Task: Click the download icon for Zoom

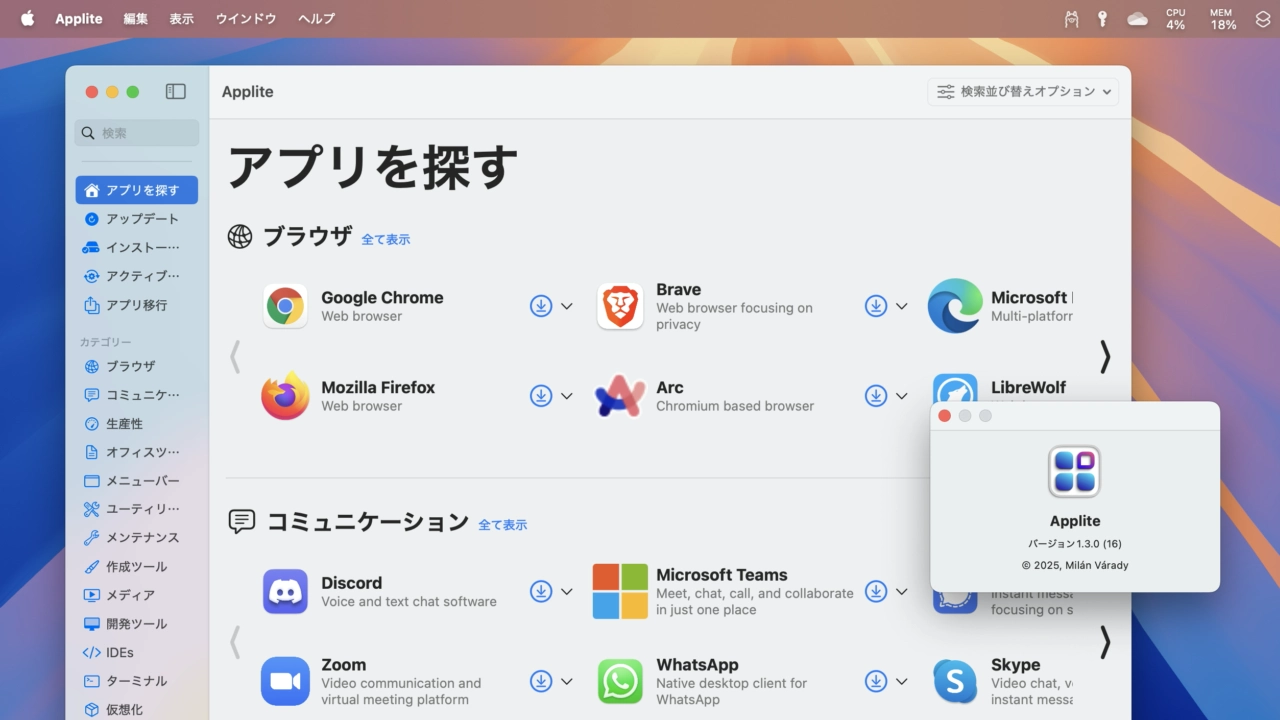Action: click(x=541, y=681)
